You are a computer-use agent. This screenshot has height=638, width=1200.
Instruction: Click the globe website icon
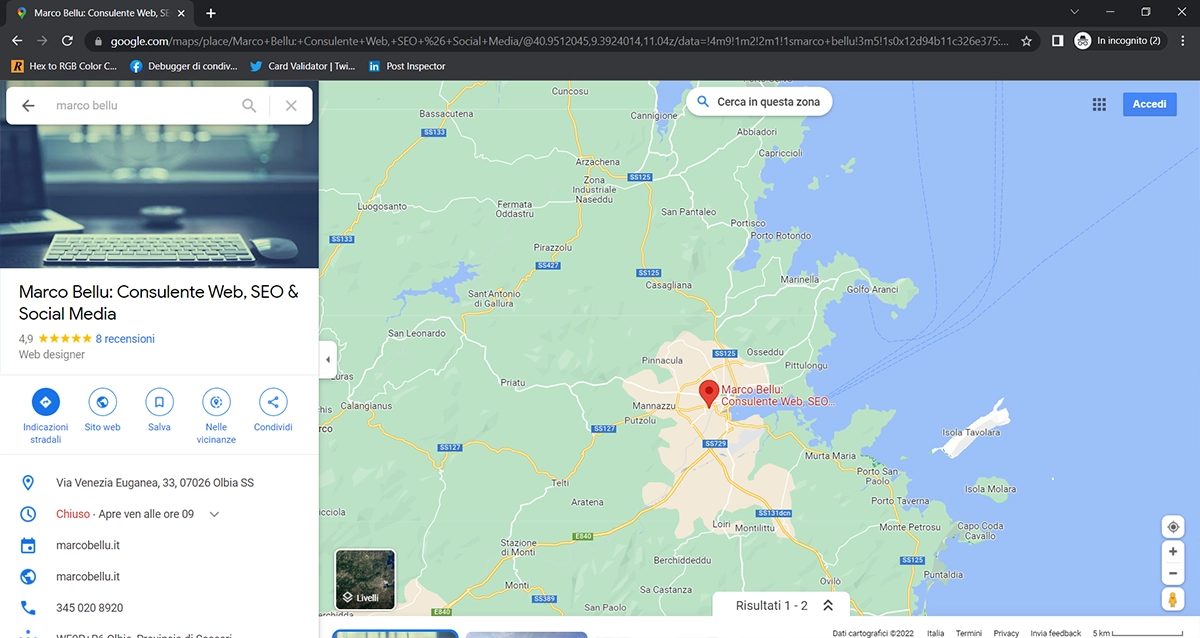28,577
